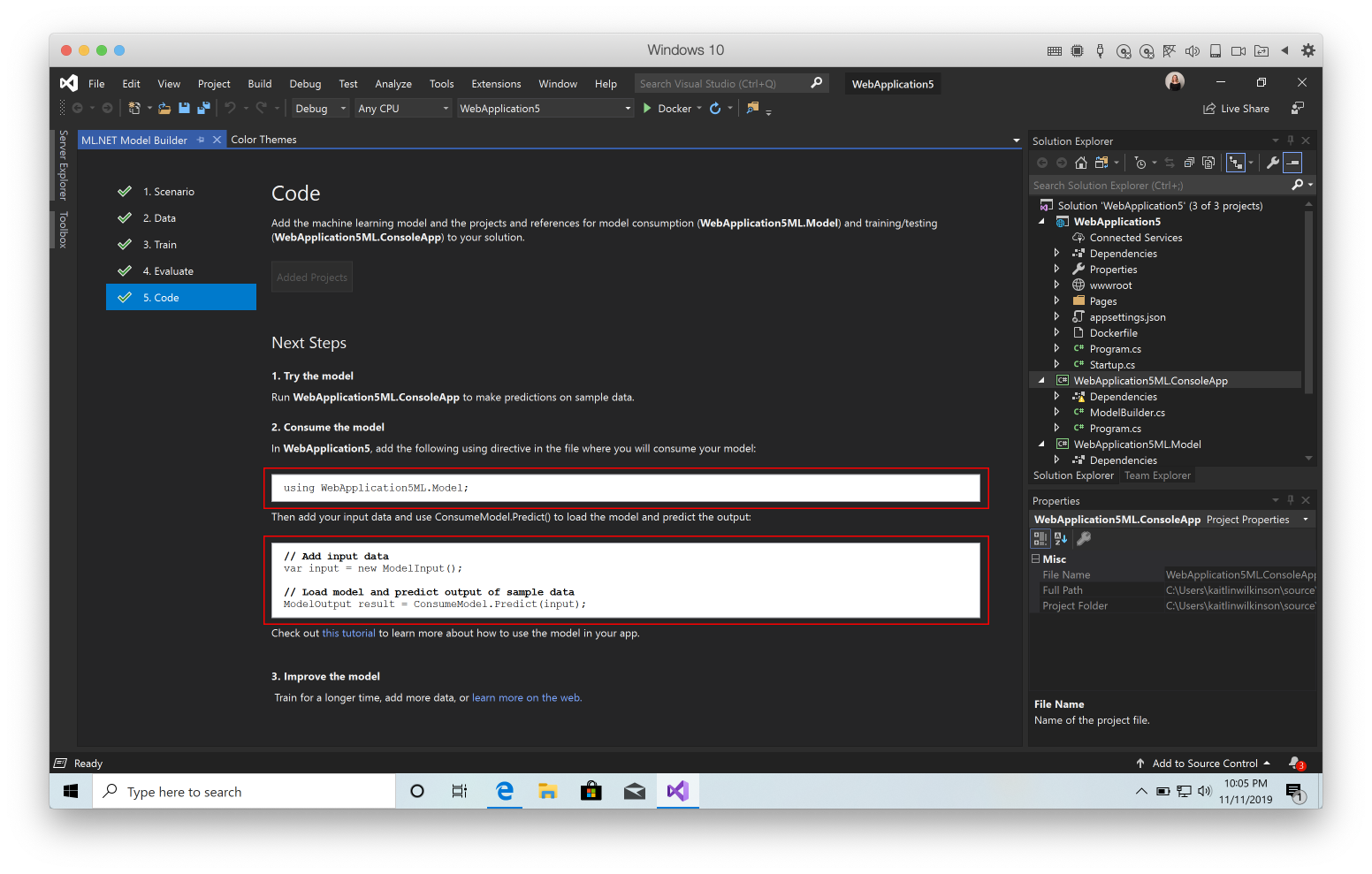Select the 5. Code step in Model Builder
The height and width of the screenshot is (874, 1372).
click(x=180, y=297)
